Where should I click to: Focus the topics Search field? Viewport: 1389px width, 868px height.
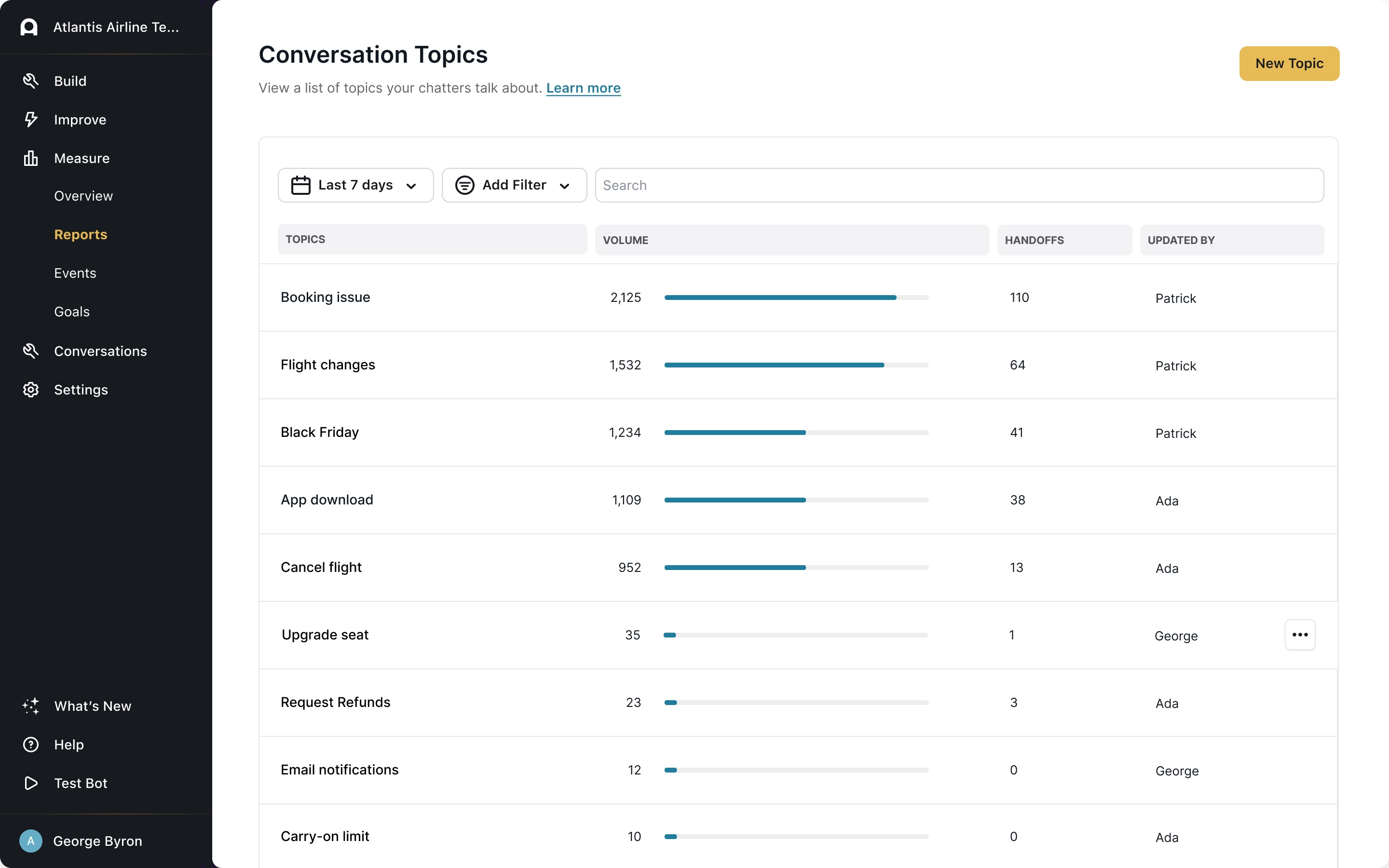tap(958, 185)
